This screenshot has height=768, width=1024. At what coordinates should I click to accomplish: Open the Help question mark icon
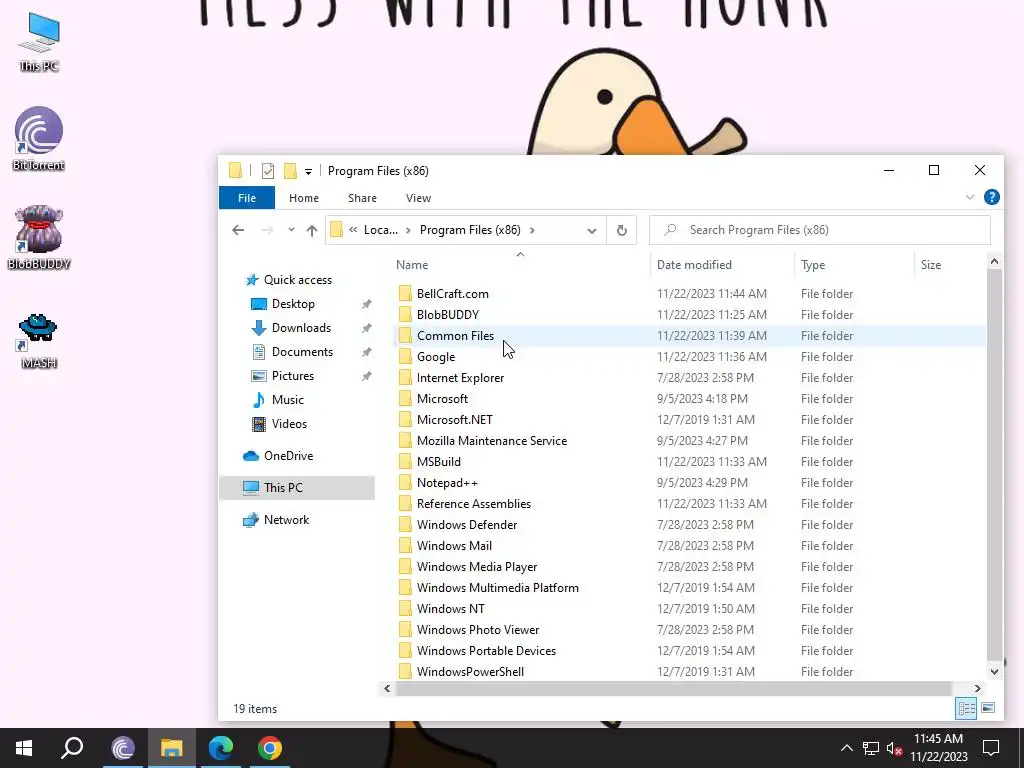click(x=991, y=197)
